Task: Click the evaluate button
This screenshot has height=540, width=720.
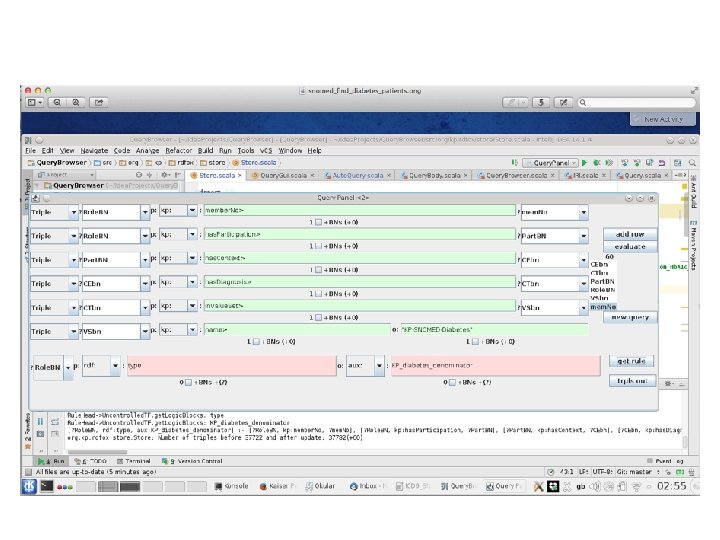Action: (x=630, y=247)
